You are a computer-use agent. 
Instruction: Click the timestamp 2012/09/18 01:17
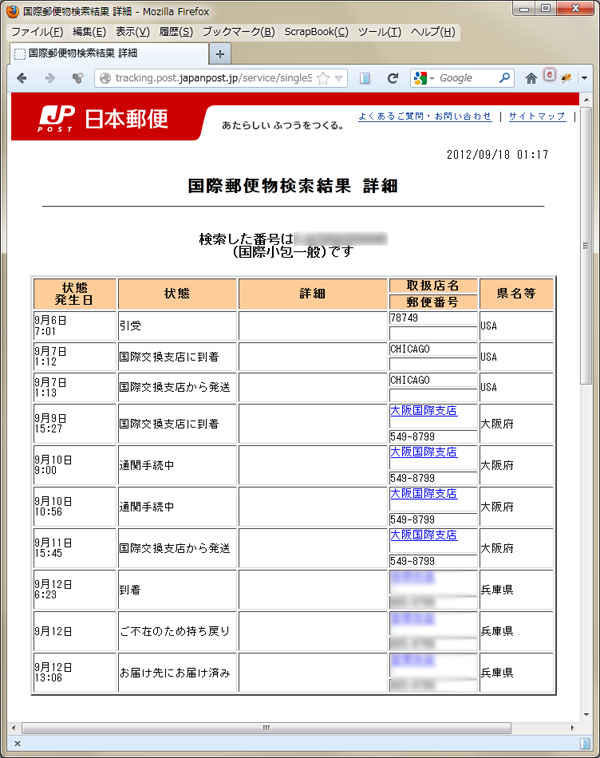498,155
